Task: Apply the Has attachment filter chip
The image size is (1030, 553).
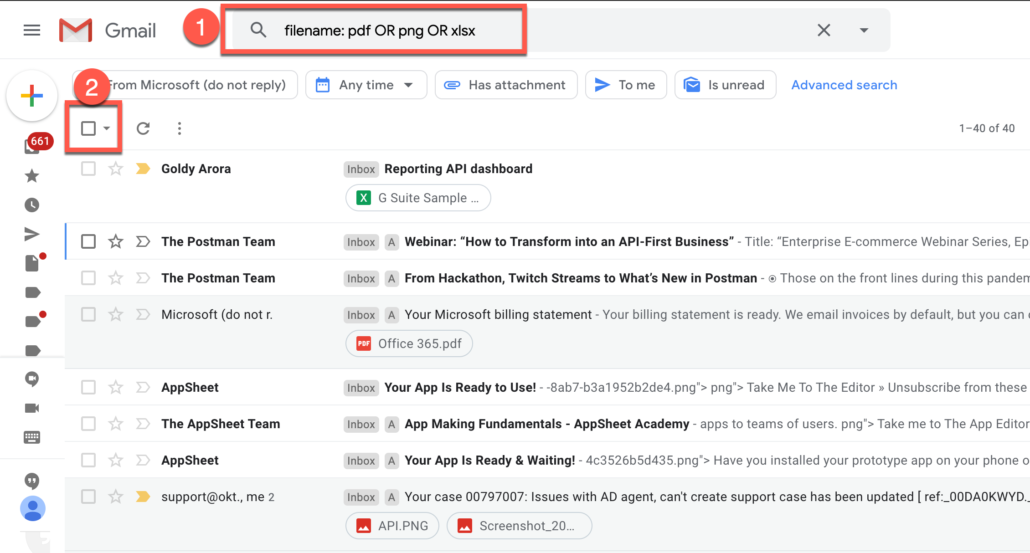Action: coord(506,85)
